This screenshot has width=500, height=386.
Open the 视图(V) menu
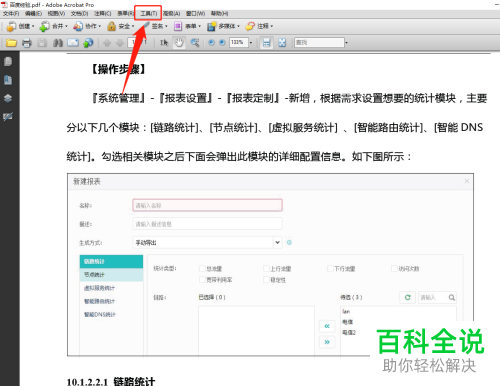tap(56, 14)
